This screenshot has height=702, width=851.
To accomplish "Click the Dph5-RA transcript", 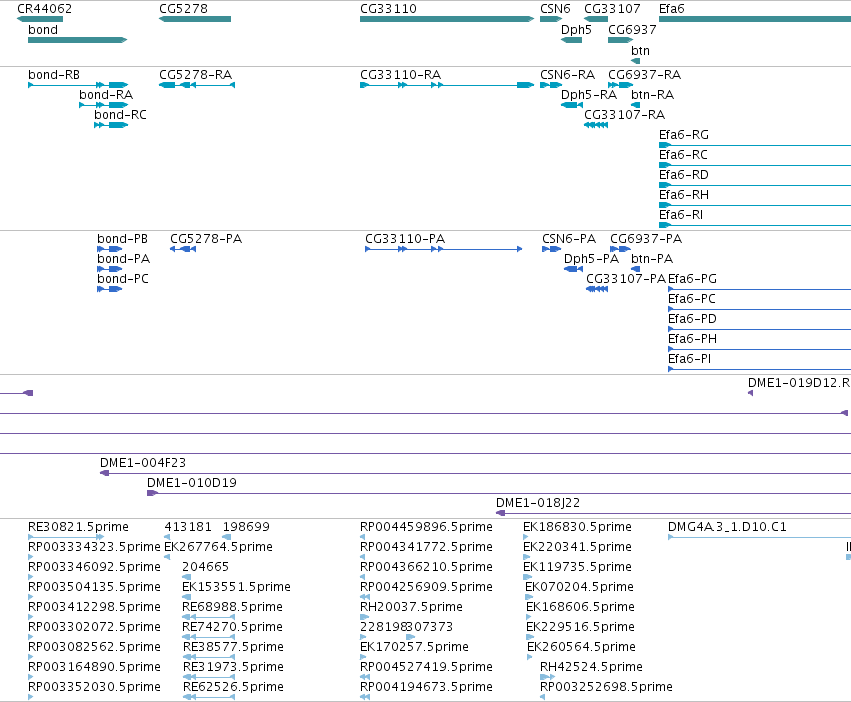I will (571, 105).
